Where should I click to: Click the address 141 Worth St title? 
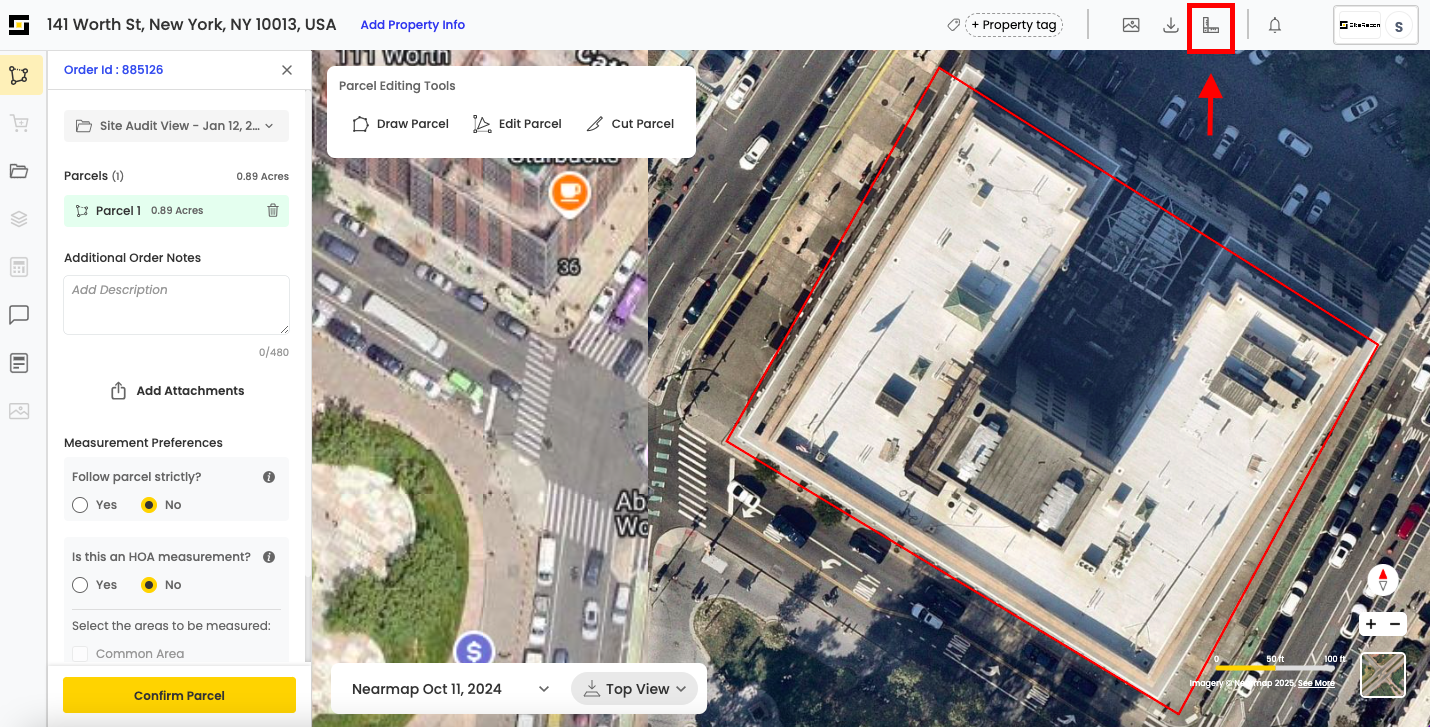click(x=192, y=25)
